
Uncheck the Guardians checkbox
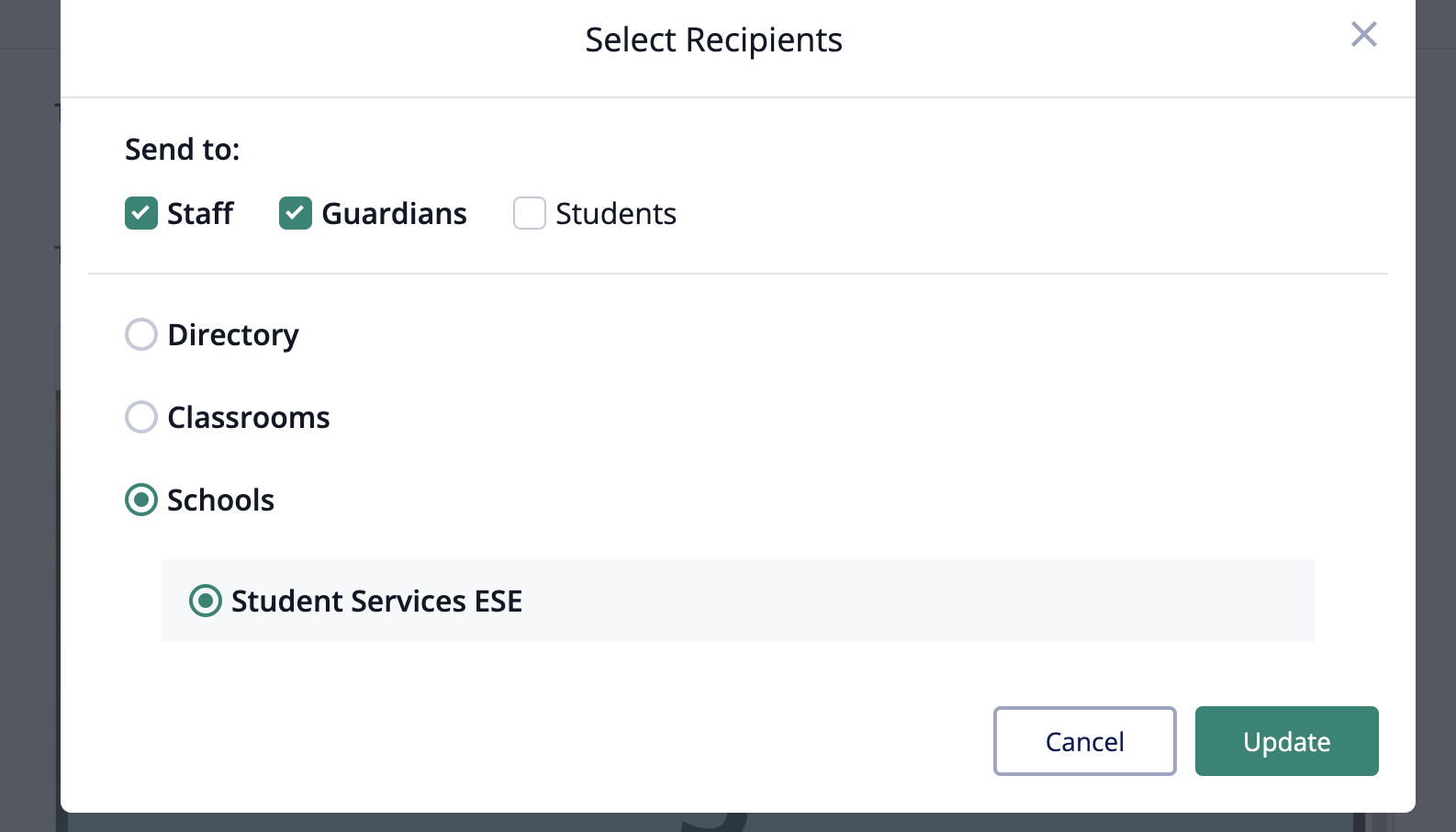pos(296,213)
